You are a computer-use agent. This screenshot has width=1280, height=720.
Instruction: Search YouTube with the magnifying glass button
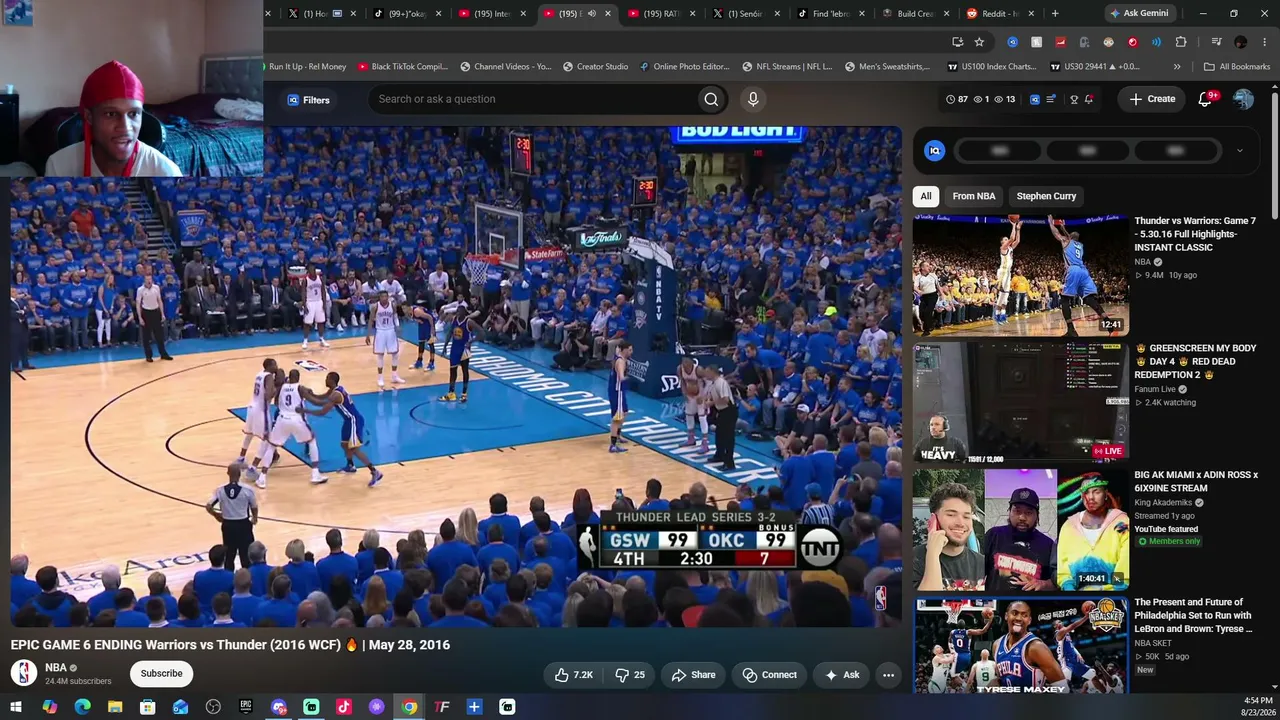711,99
